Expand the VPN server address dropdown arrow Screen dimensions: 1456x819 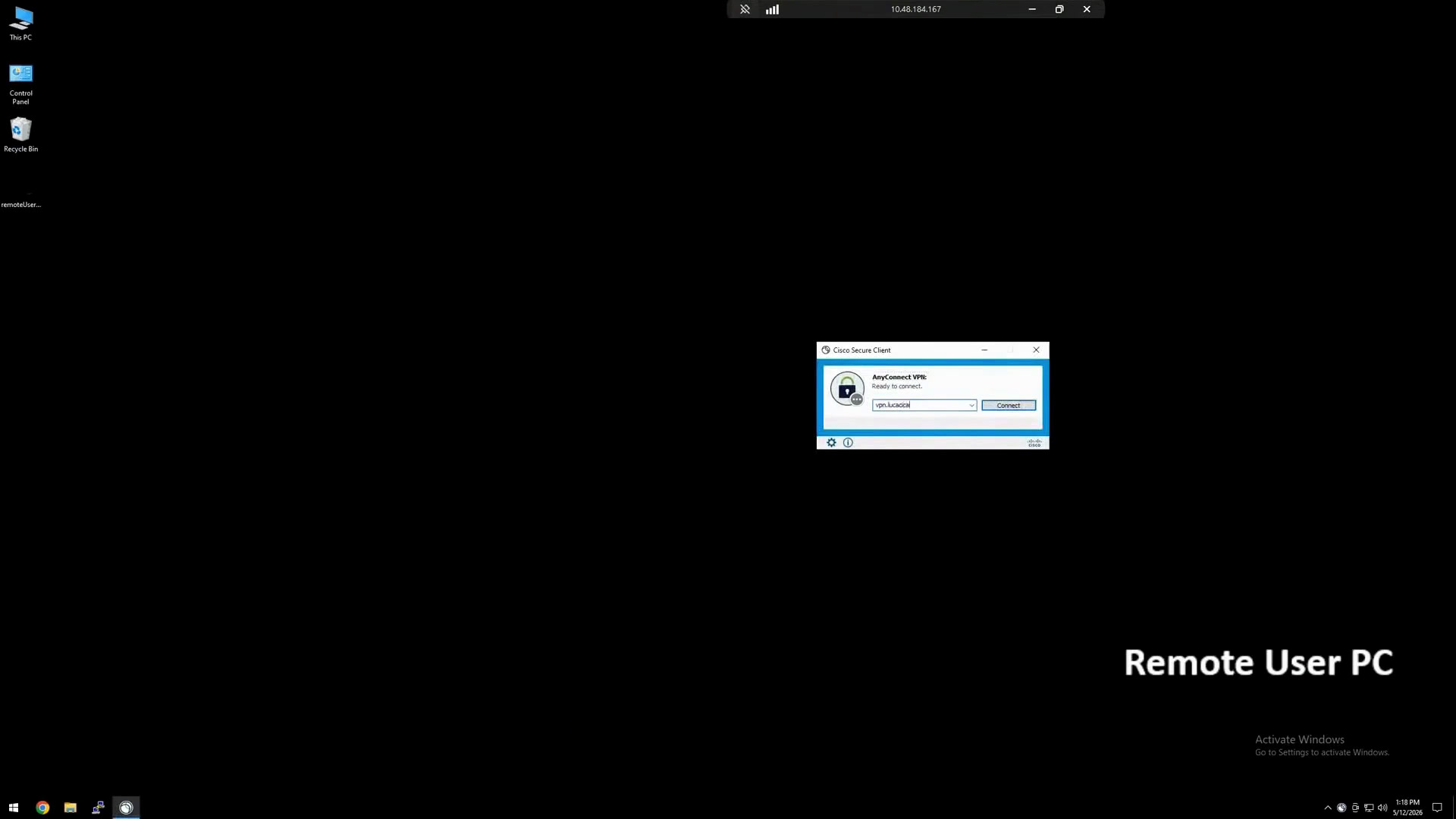coord(971,405)
